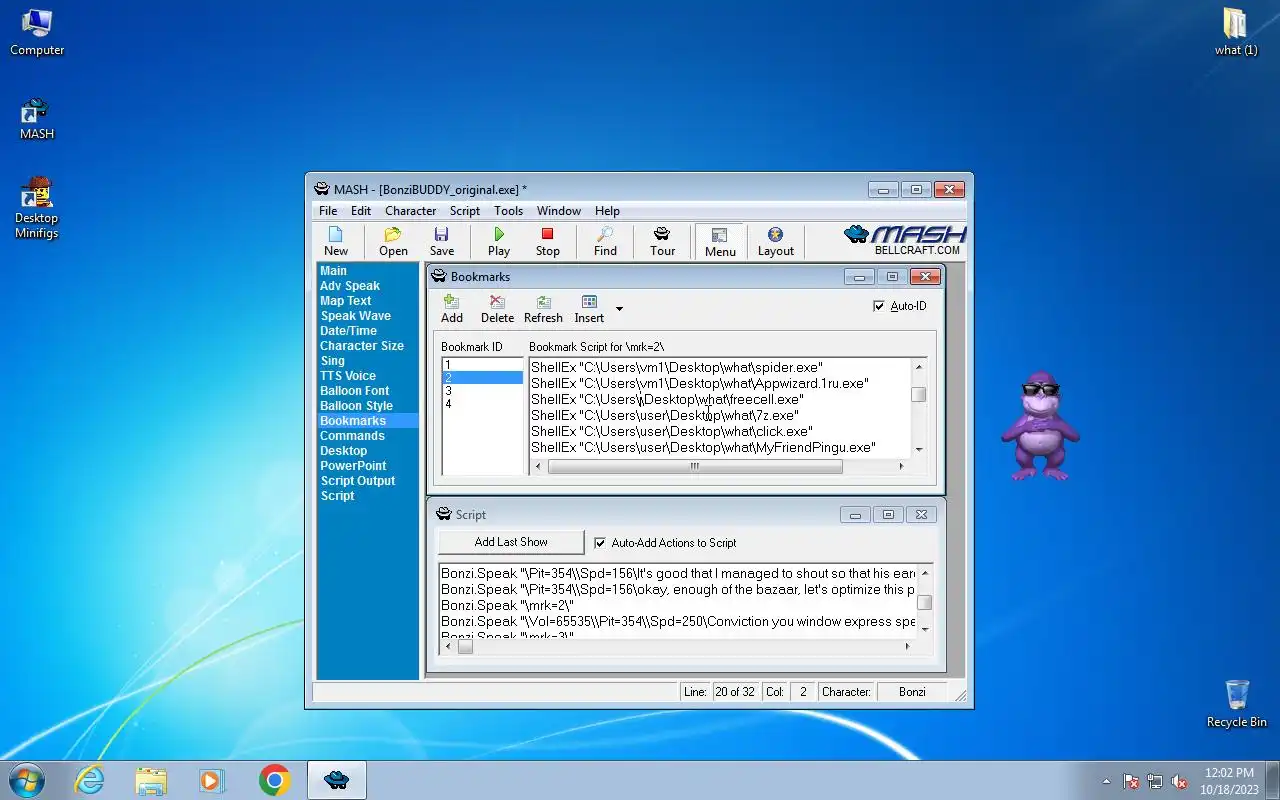
Task: Open the Tools menu
Action: pyautogui.click(x=508, y=211)
